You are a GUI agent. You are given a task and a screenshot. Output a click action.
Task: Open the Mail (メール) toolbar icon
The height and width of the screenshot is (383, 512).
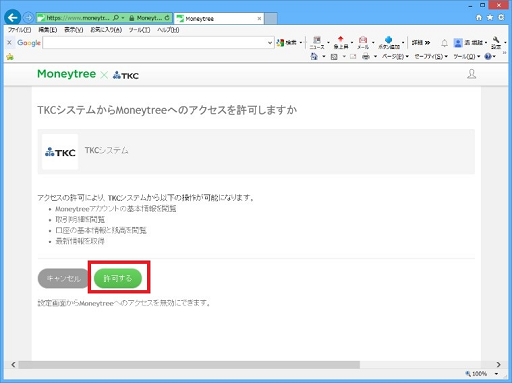click(363, 43)
